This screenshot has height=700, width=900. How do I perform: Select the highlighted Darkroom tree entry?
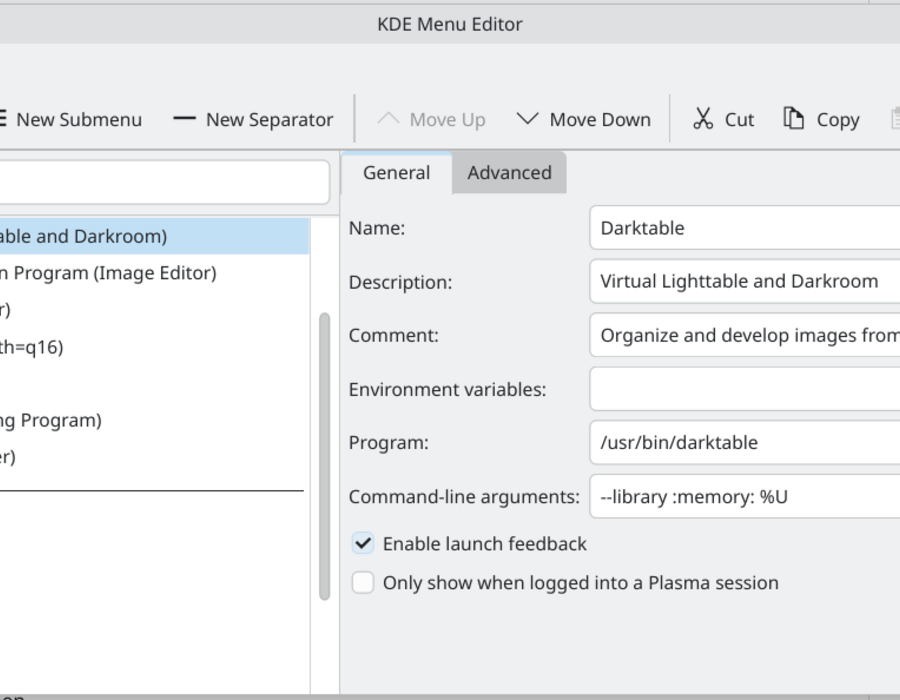154,236
